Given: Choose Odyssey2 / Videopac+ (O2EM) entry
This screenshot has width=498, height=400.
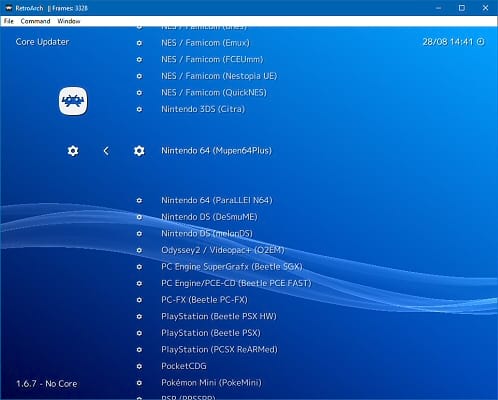Looking at the screenshot, I should [x=223, y=250].
